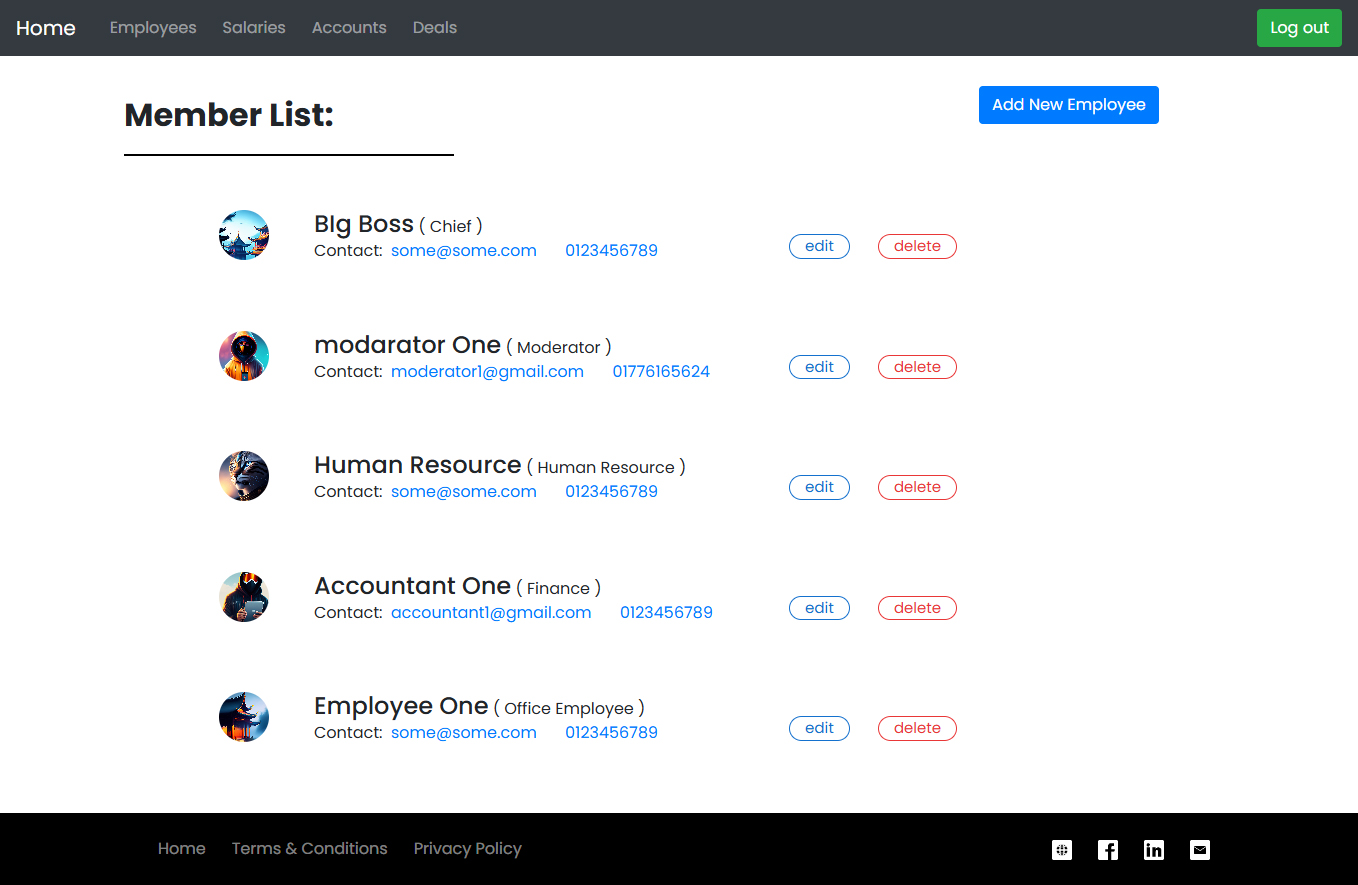Click BIg Boss profile avatar
Image resolution: width=1358 pixels, height=885 pixels.
click(244, 236)
